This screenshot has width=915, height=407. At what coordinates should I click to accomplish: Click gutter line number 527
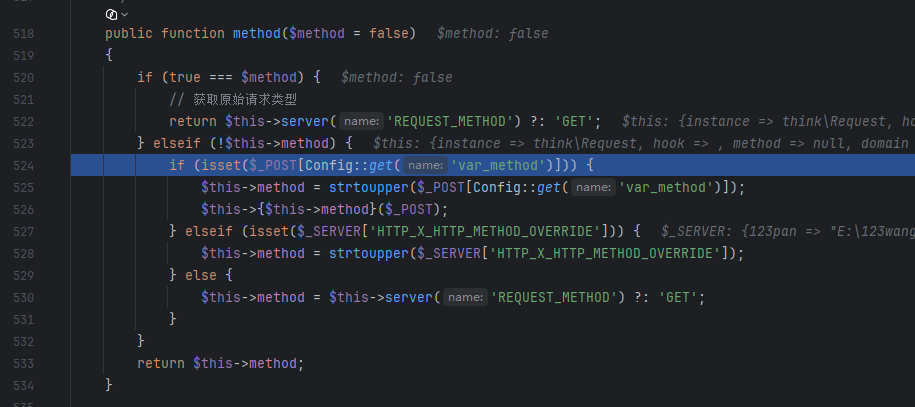23,232
